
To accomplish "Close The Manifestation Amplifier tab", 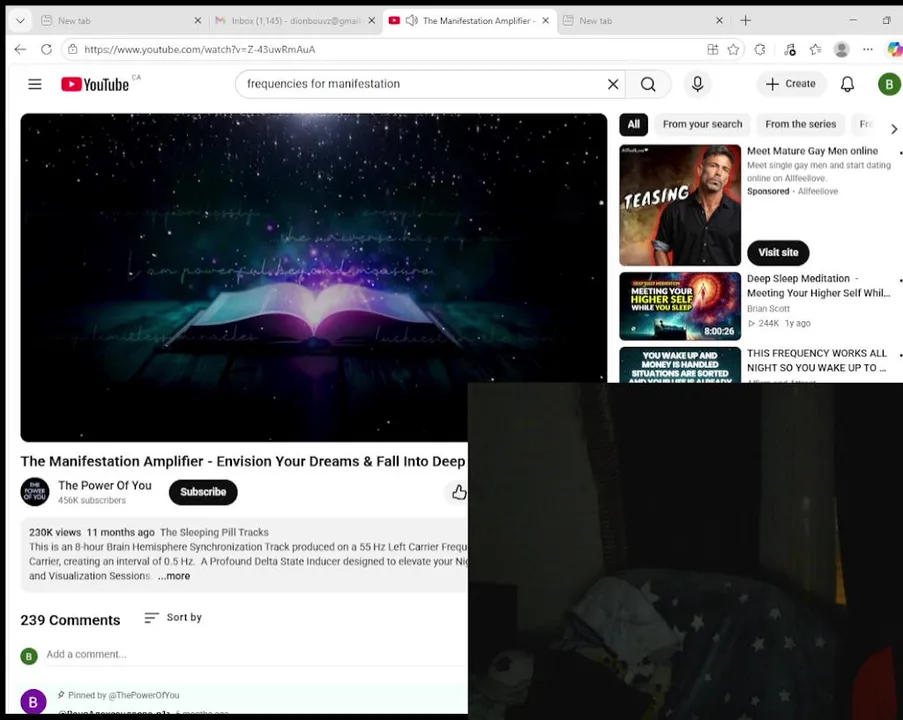I will [545, 21].
